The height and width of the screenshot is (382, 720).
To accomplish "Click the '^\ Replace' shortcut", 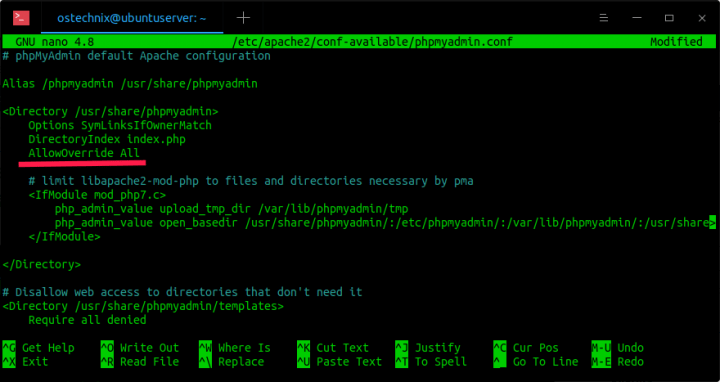I will pyautogui.click(x=232, y=362).
